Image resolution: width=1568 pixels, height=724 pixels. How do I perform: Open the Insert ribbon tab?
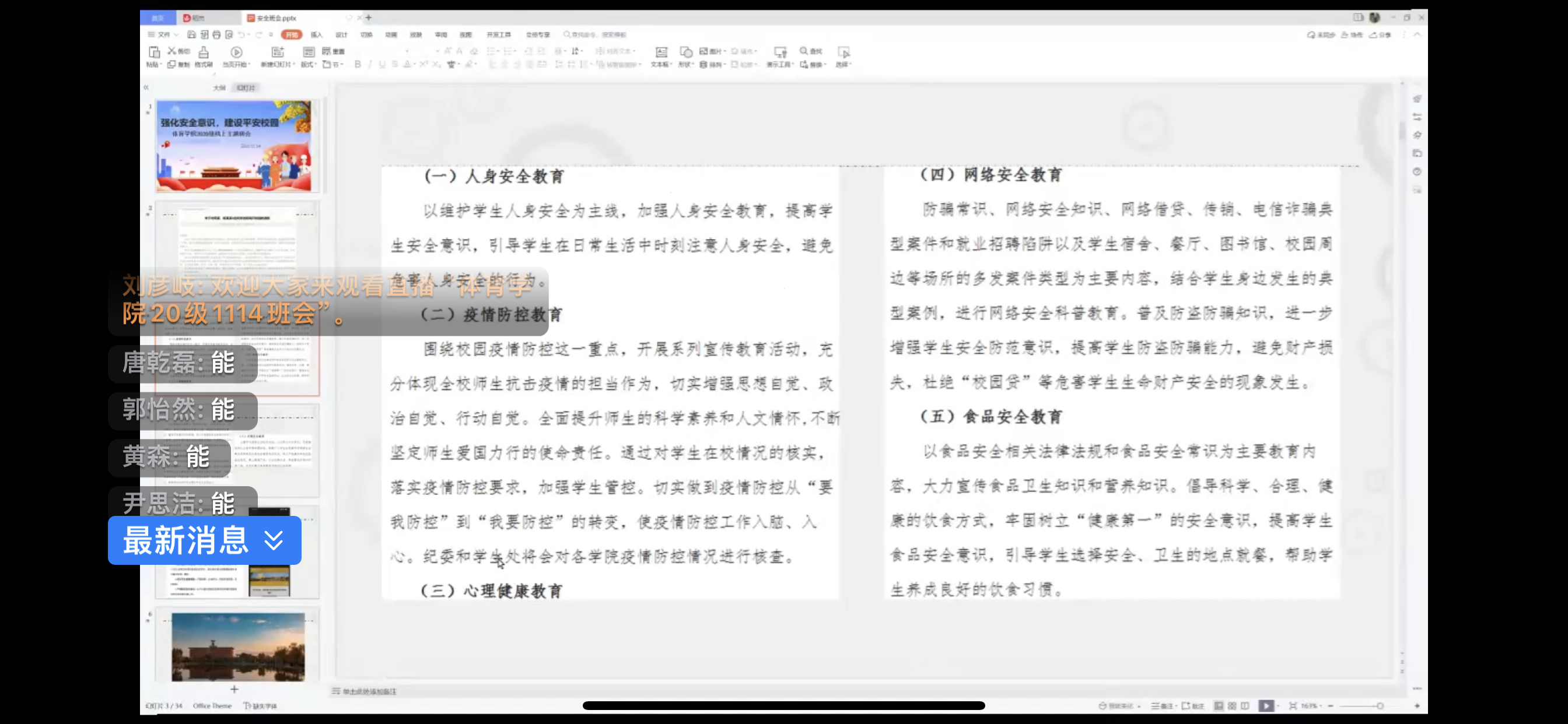coord(317,34)
